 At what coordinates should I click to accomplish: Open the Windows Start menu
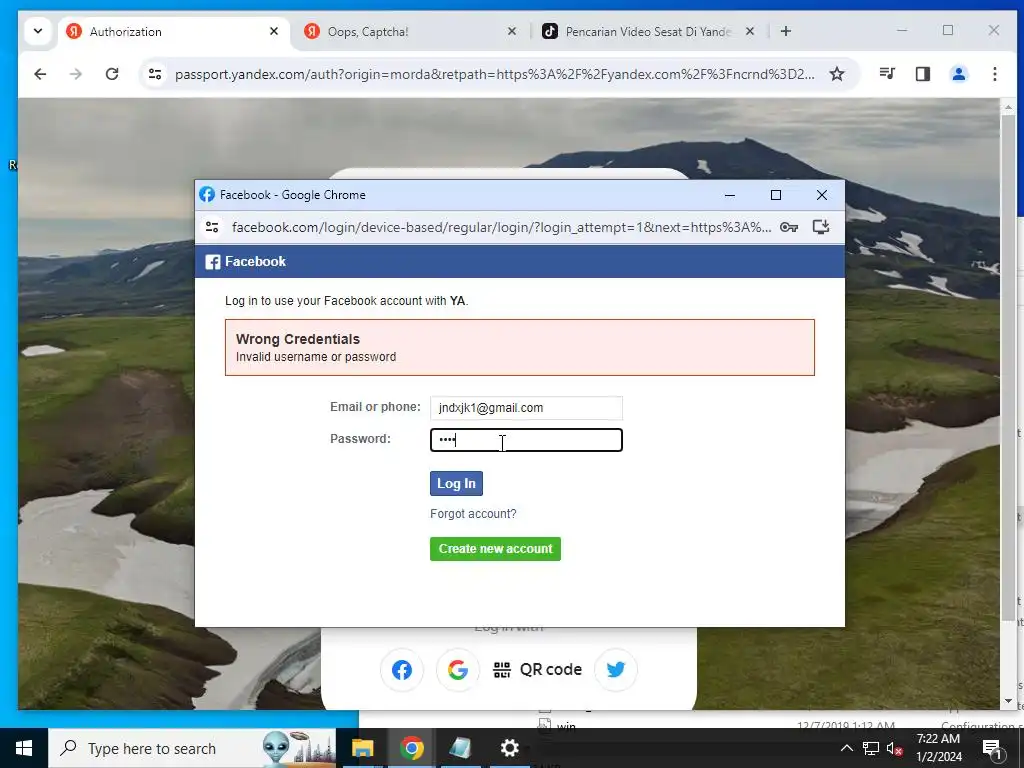[24, 748]
